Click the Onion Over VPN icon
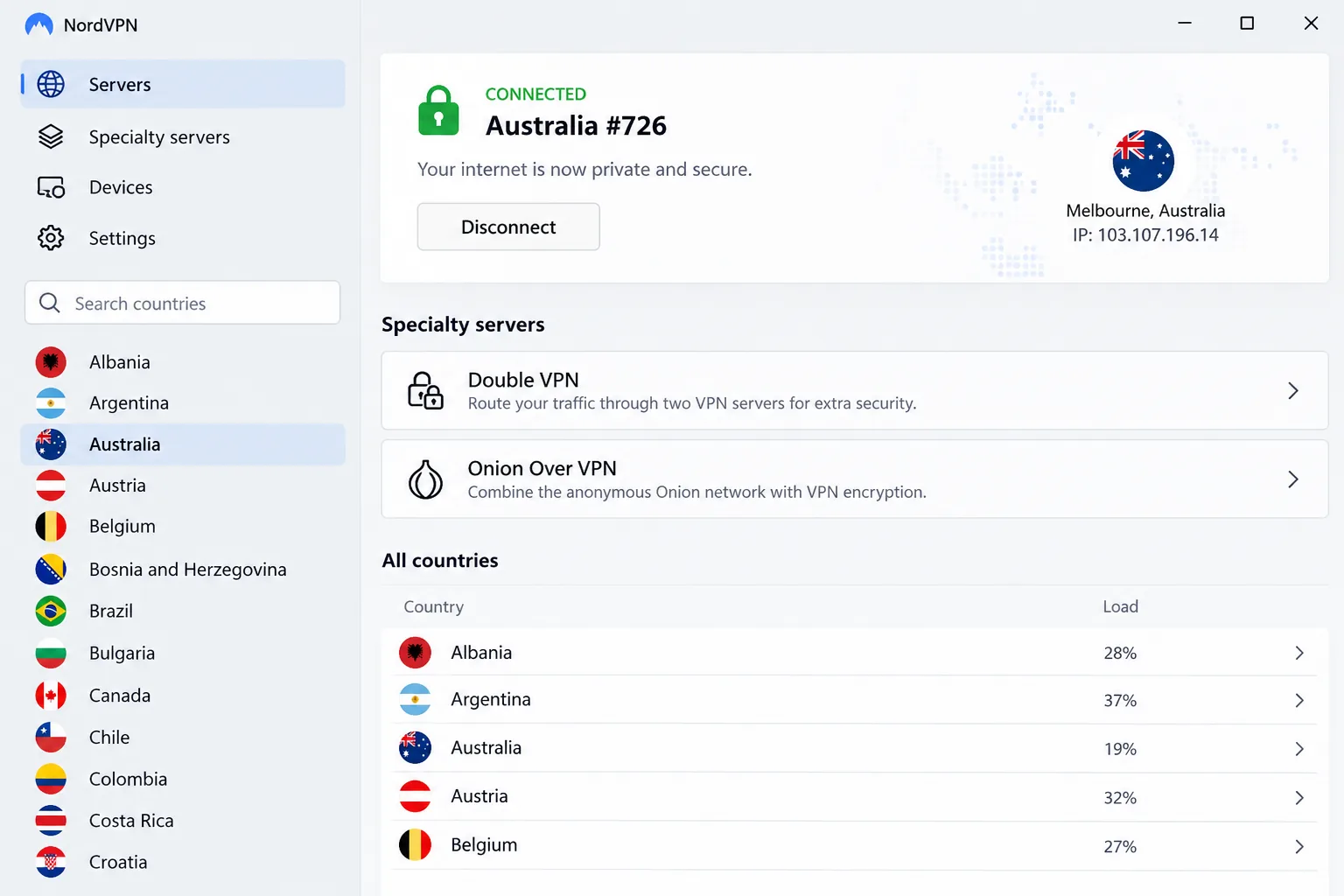Image resolution: width=1344 pixels, height=896 pixels. coord(425,479)
